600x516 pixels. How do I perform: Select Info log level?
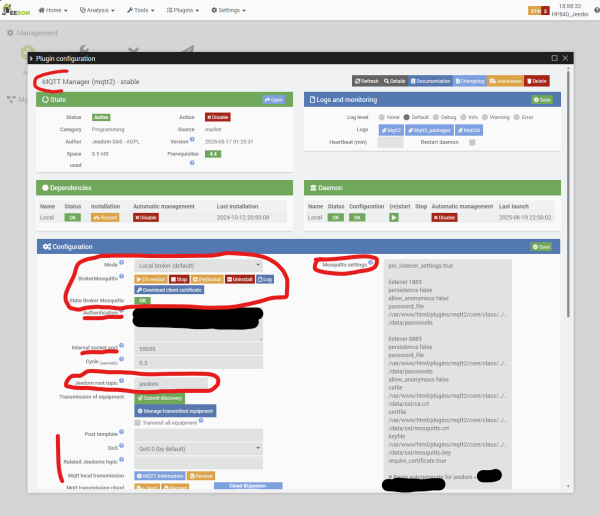point(463,117)
